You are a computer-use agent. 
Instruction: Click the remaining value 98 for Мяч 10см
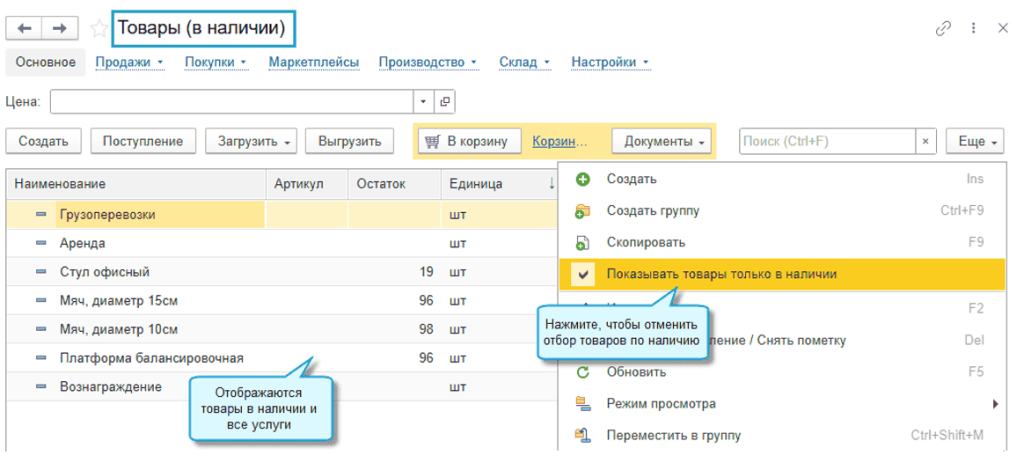pyautogui.click(x=426, y=329)
